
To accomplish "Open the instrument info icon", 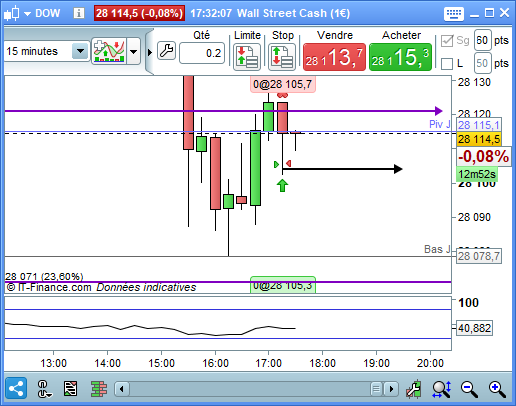I will [79, 13].
